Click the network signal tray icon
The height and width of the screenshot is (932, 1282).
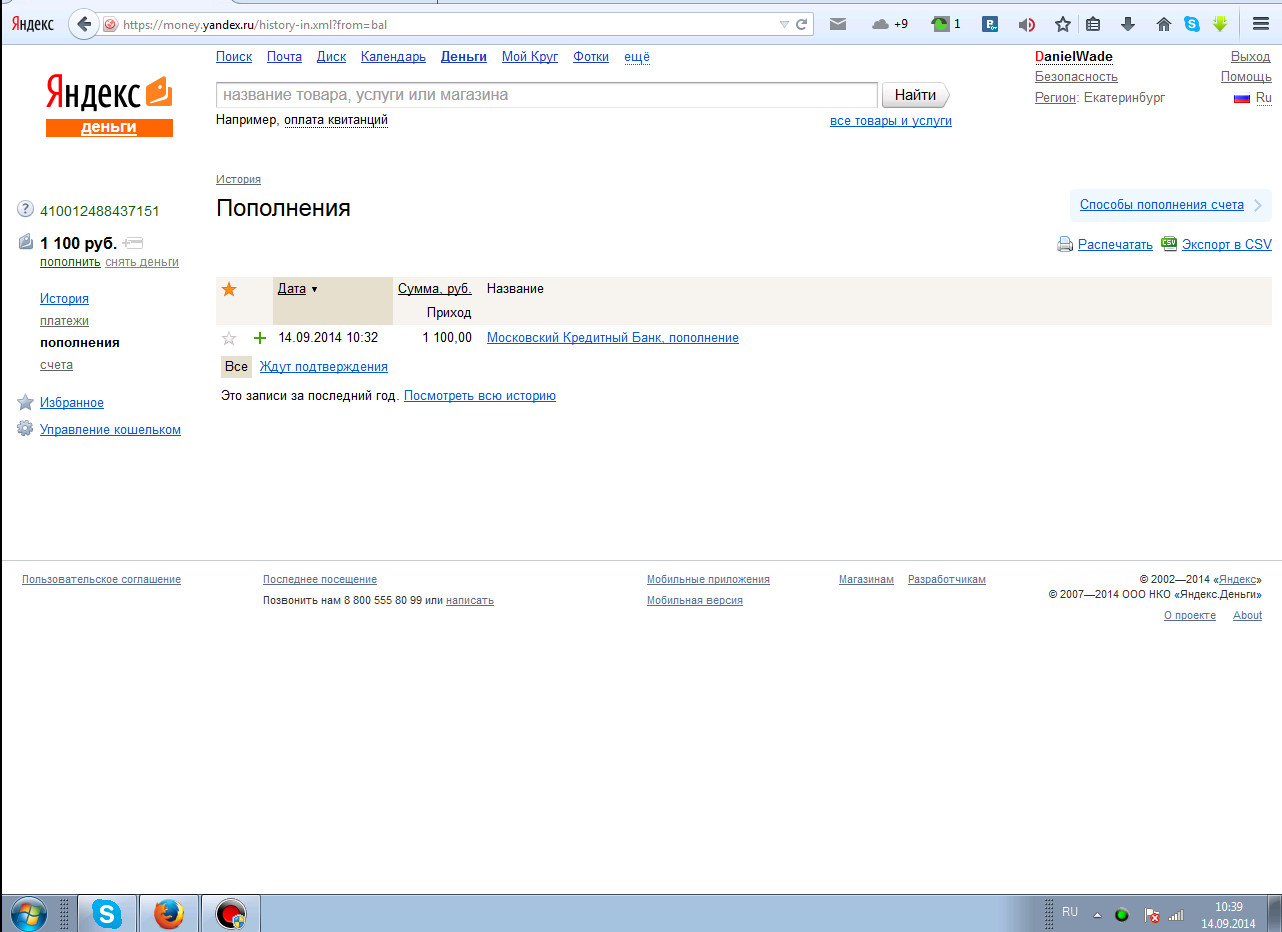point(1176,914)
